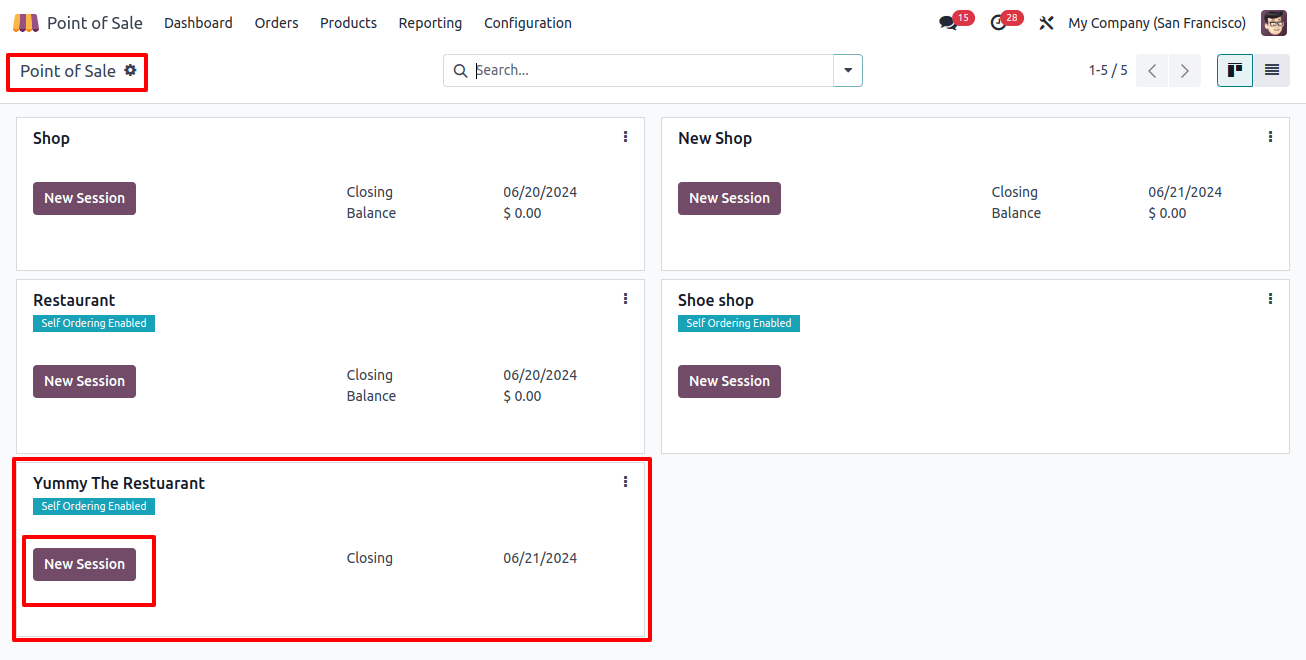1306x660 pixels.
Task: Click the New Shop card title
Action: (715, 138)
